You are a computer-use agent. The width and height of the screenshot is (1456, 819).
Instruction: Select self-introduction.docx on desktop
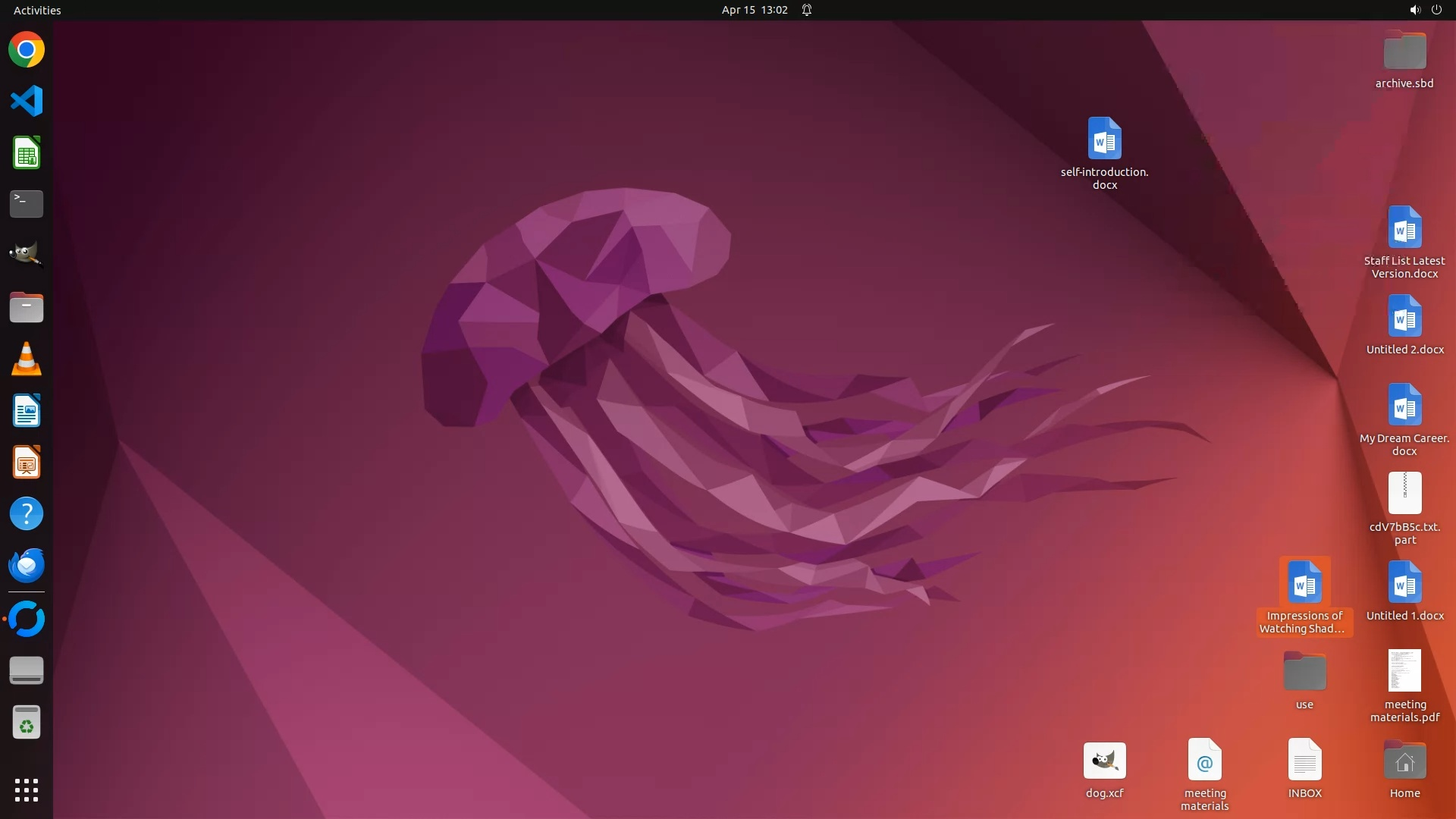point(1104,140)
